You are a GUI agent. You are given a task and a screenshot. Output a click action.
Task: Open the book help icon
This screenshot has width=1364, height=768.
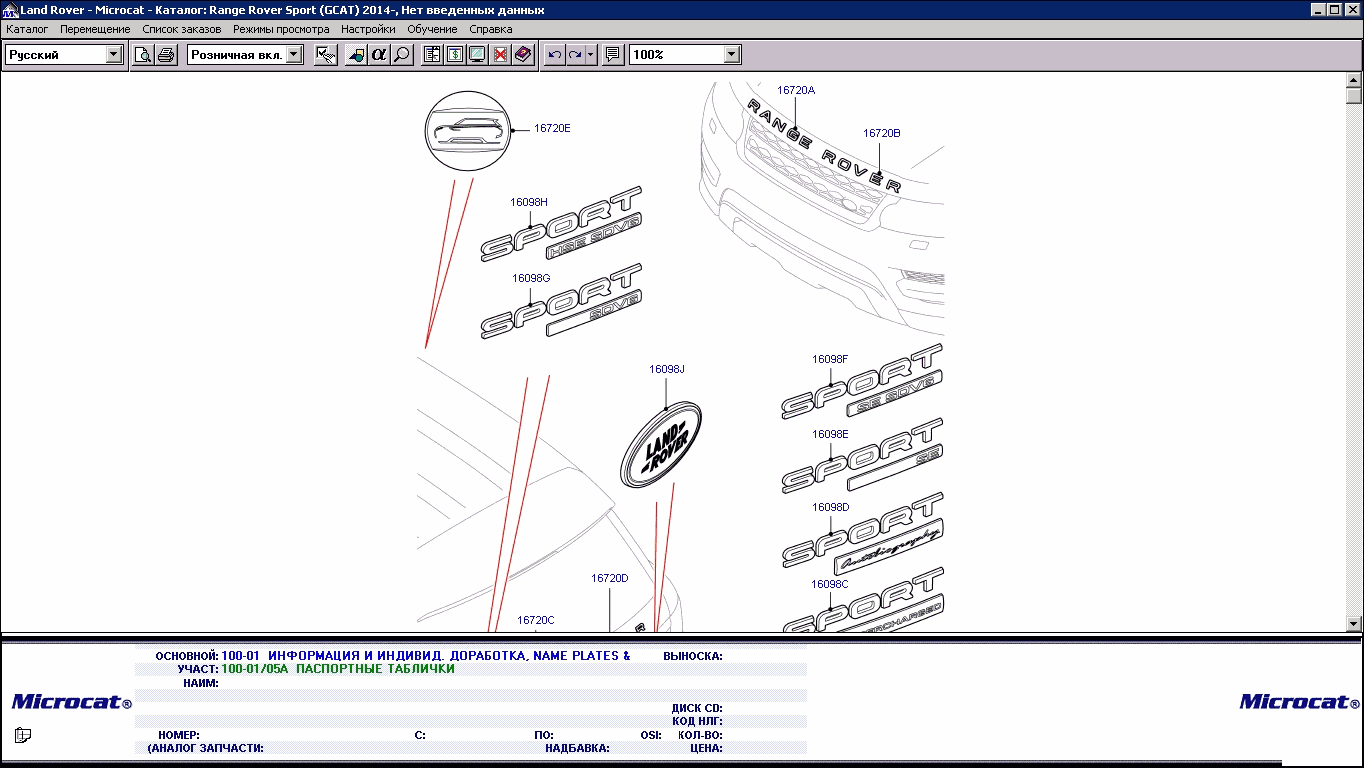(x=523, y=55)
